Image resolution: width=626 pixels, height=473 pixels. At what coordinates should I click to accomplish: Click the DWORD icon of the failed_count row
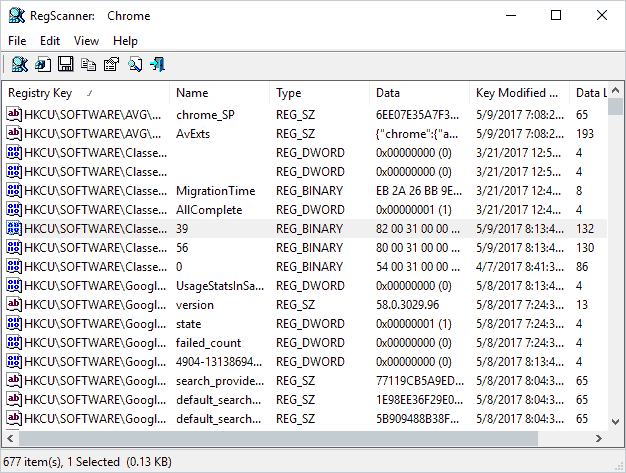pyautogui.click(x=14, y=342)
